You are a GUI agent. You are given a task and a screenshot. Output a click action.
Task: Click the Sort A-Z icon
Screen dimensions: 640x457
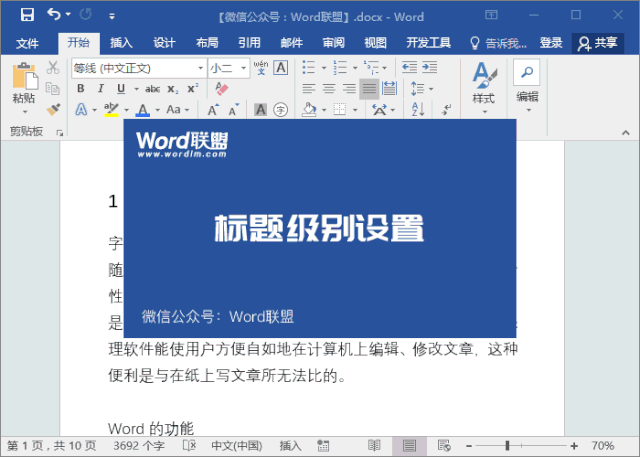click(418, 110)
